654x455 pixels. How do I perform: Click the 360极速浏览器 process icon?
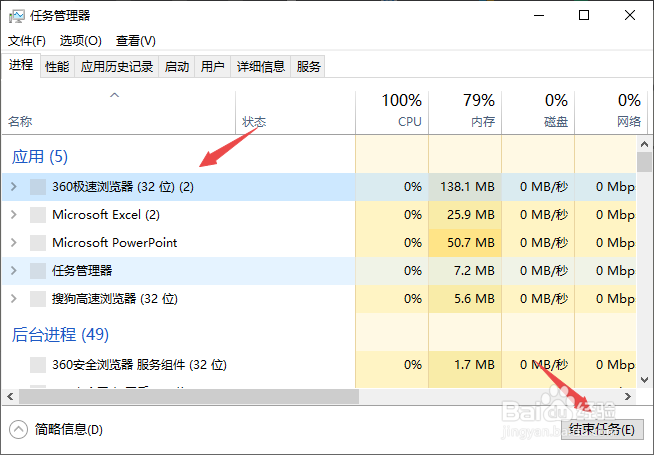38,187
